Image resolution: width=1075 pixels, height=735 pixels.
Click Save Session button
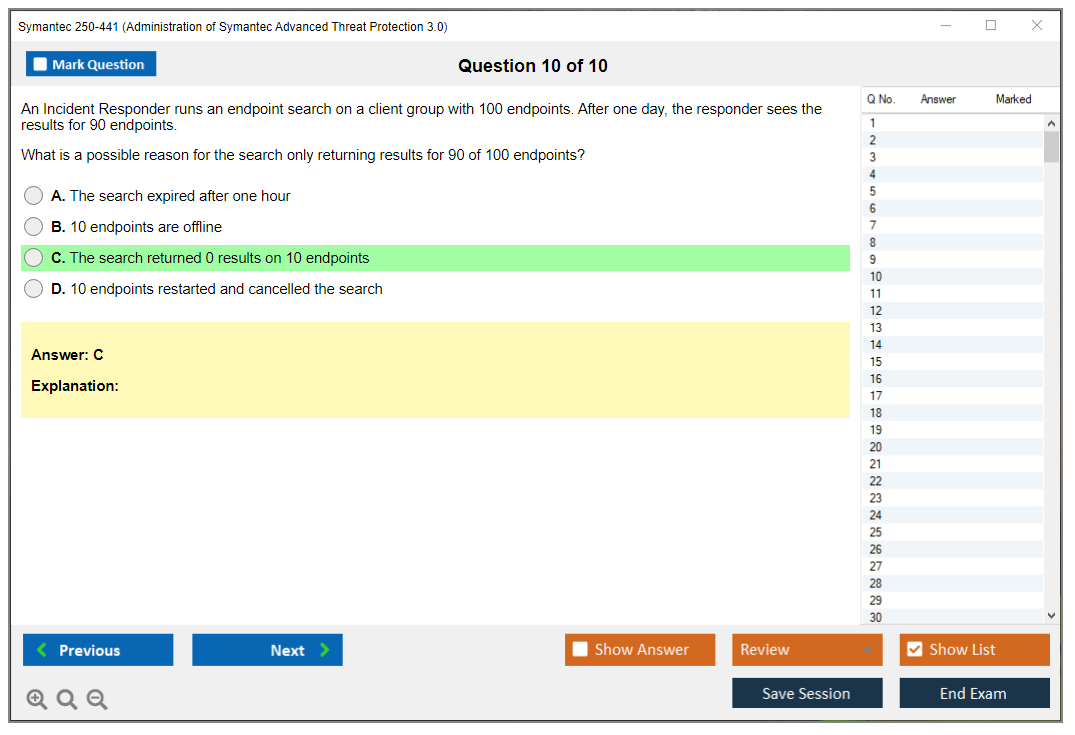click(x=807, y=693)
